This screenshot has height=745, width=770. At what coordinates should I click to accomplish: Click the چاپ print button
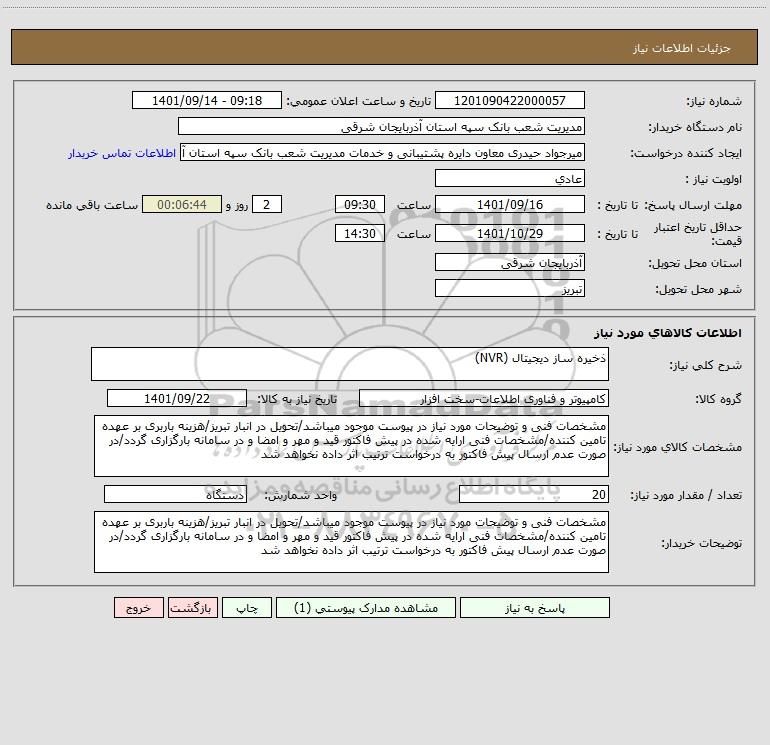(247, 607)
